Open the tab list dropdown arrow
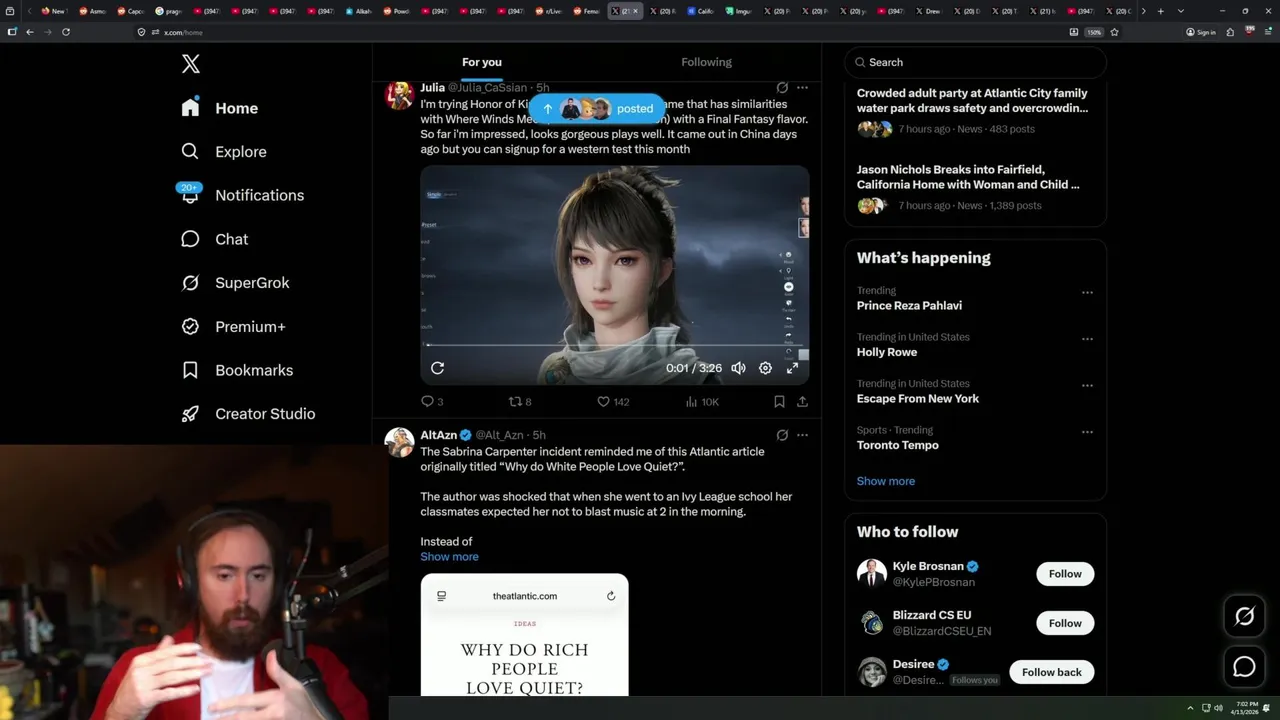 [1181, 11]
